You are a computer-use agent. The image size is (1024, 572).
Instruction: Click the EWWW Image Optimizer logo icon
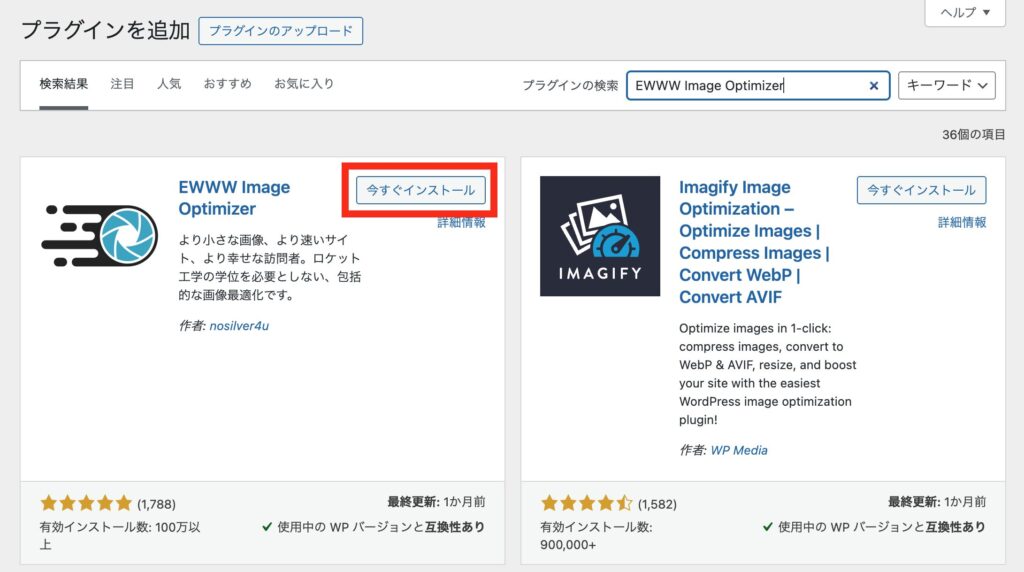(99, 236)
